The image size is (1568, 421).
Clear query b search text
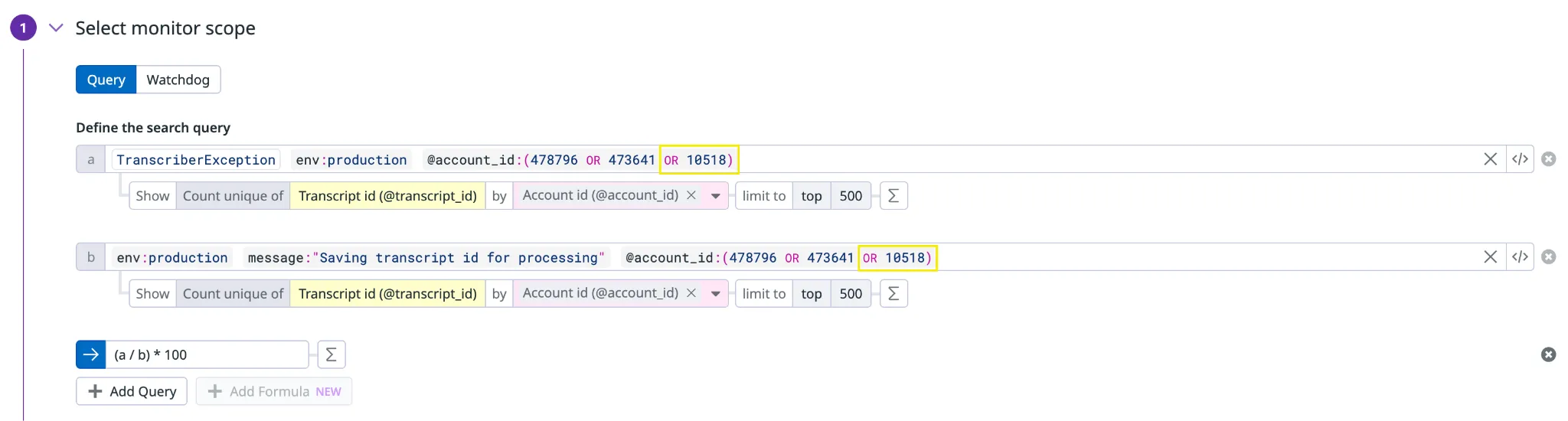pos(1490,257)
